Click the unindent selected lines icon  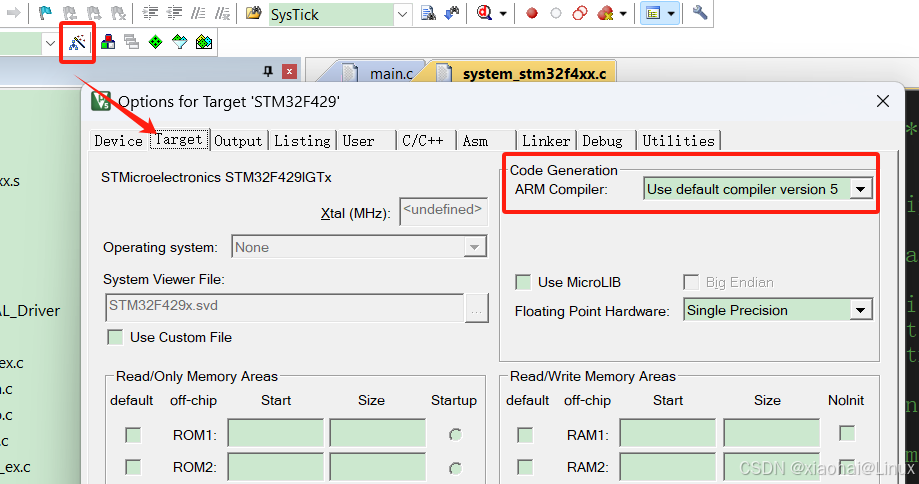pos(174,13)
